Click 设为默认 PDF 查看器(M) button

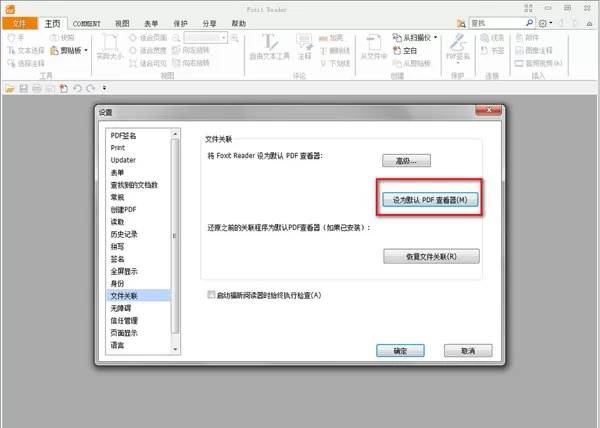(x=430, y=200)
